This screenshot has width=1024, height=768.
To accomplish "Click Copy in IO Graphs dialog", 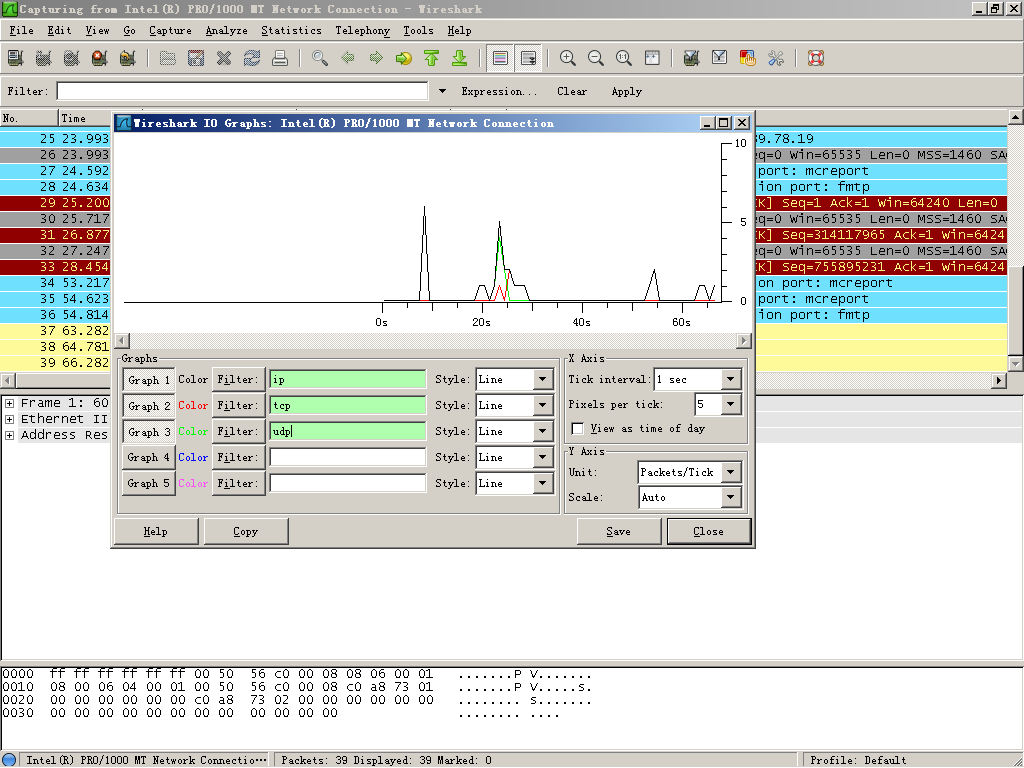I will [x=246, y=532].
